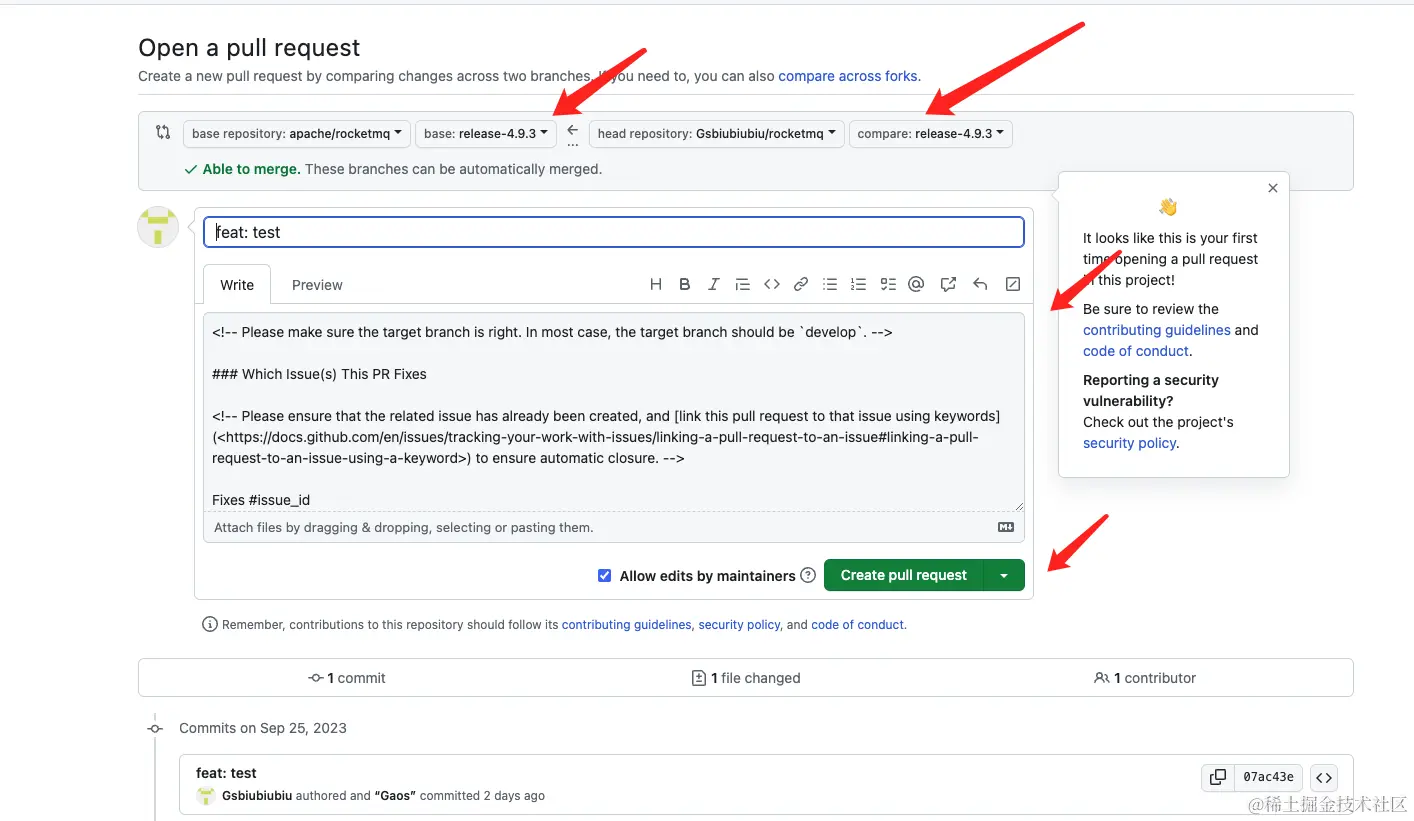Switch to the Write tab

click(x=237, y=285)
